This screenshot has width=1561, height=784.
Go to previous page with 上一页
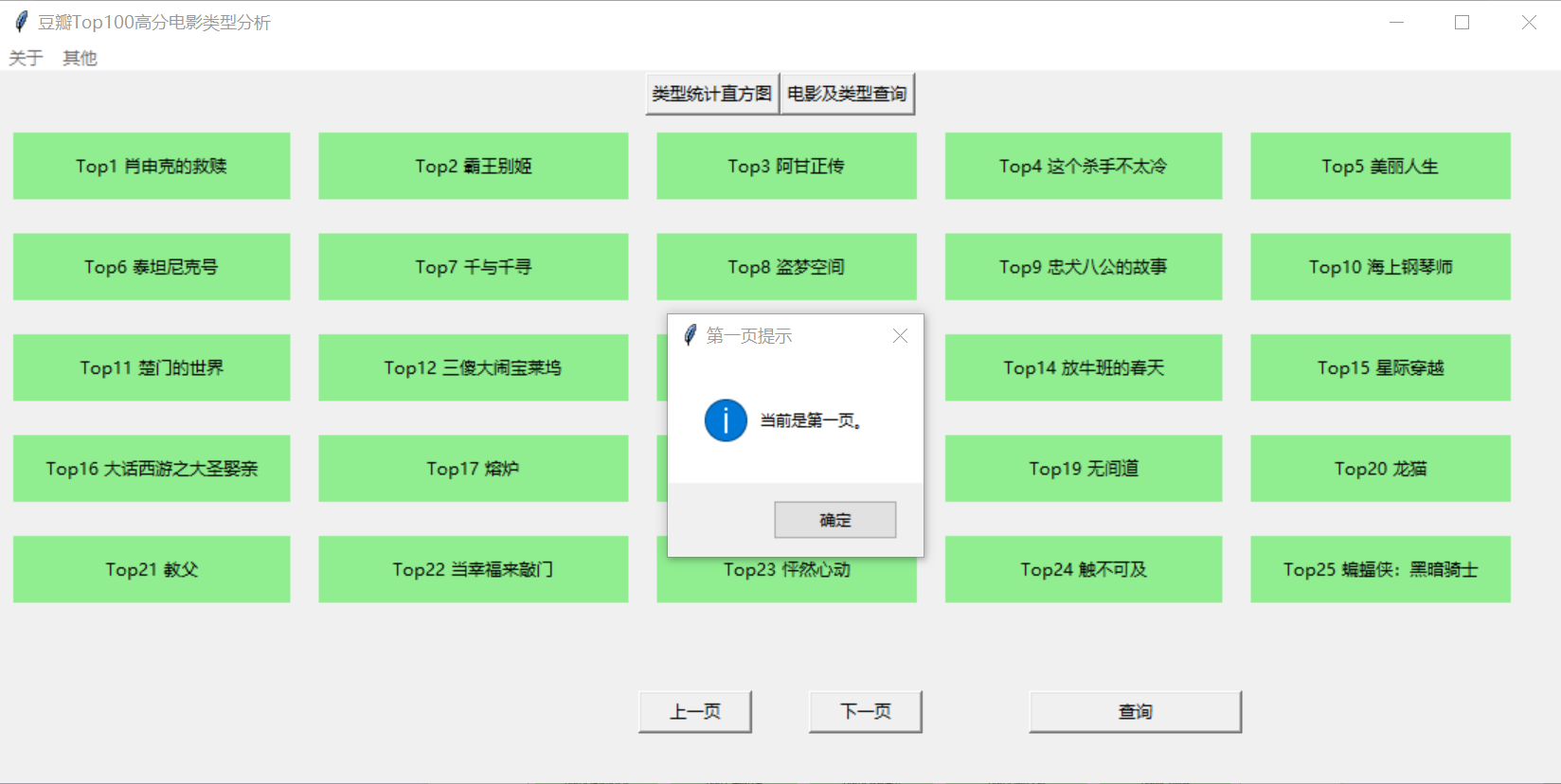coord(695,711)
